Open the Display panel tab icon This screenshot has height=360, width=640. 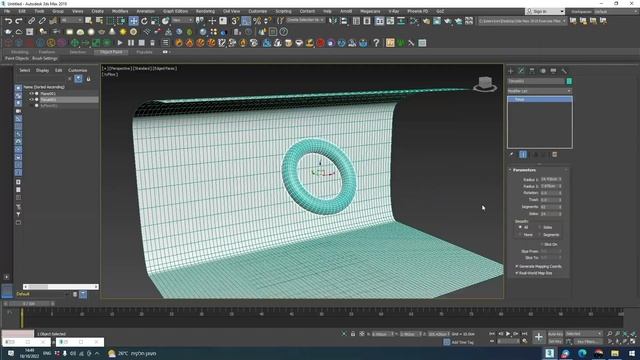[553, 71]
